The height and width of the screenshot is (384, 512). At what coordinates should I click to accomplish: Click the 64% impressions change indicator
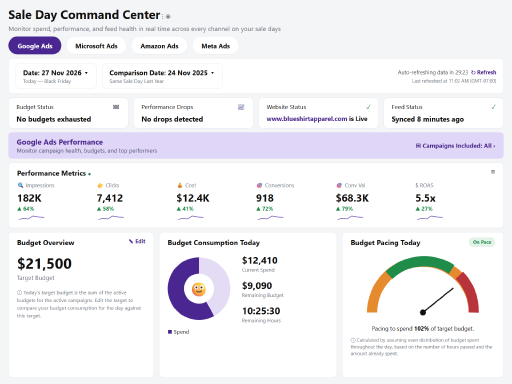point(26,209)
